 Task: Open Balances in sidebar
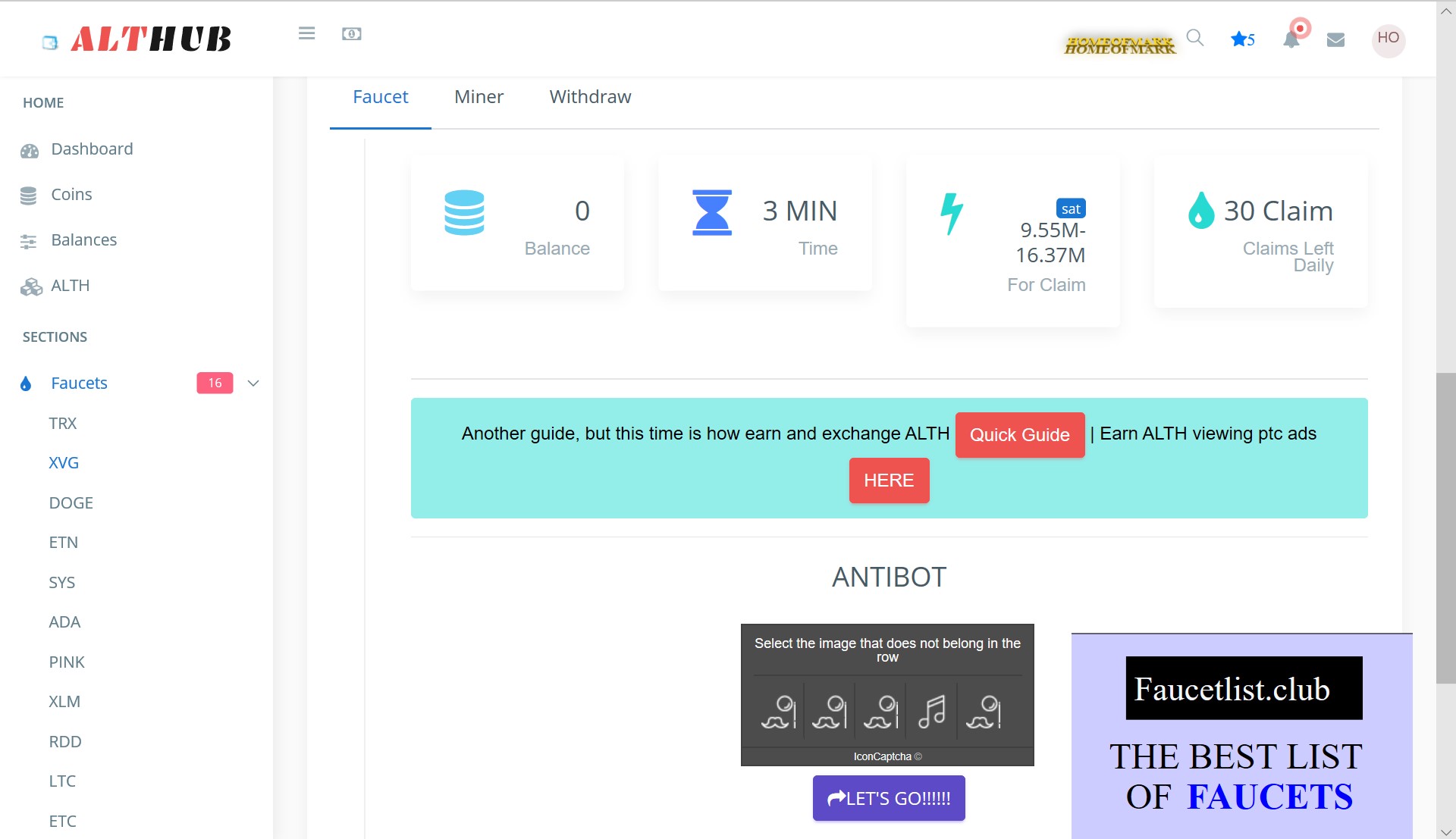[x=83, y=240]
